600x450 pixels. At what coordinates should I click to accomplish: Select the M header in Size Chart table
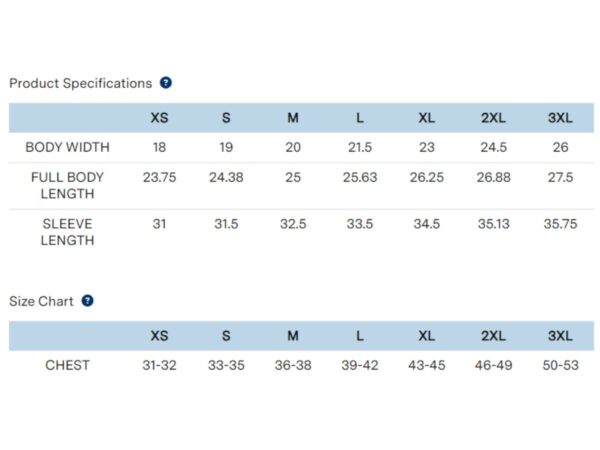click(x=293, y=336)
